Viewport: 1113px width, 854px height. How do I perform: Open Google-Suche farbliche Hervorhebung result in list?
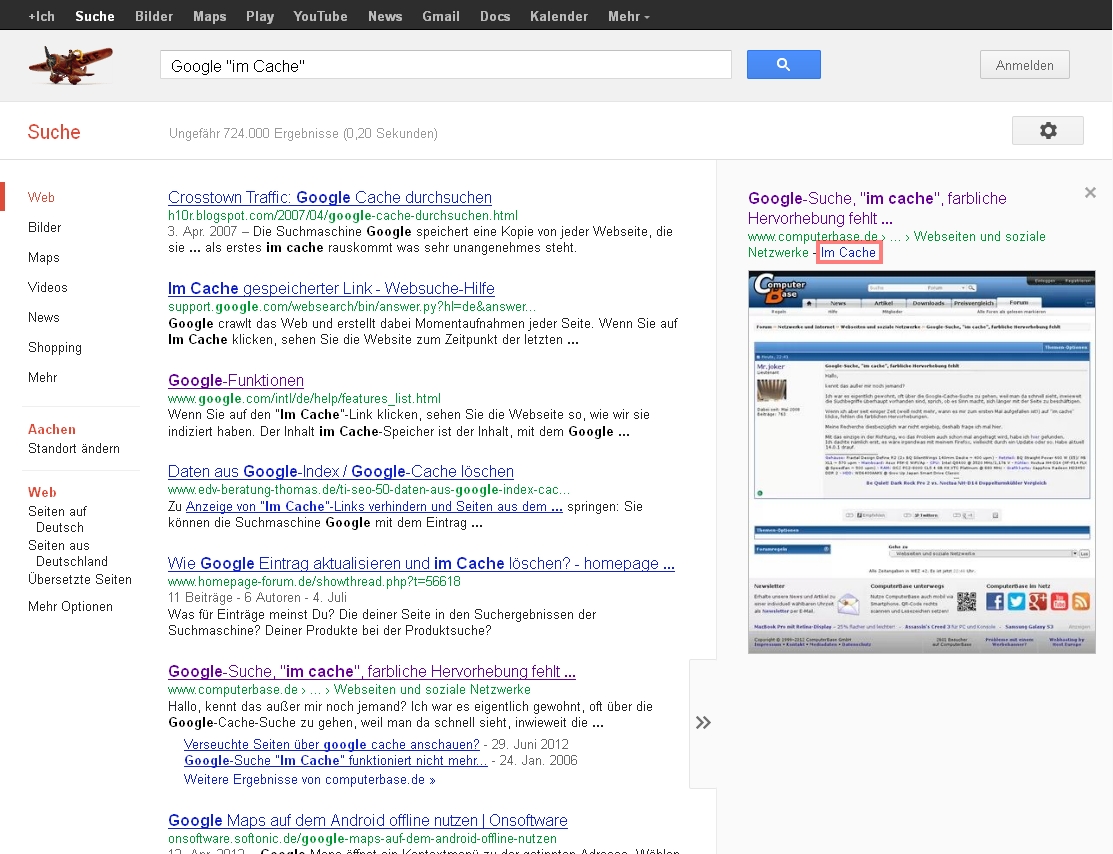[x=371, y=672]
